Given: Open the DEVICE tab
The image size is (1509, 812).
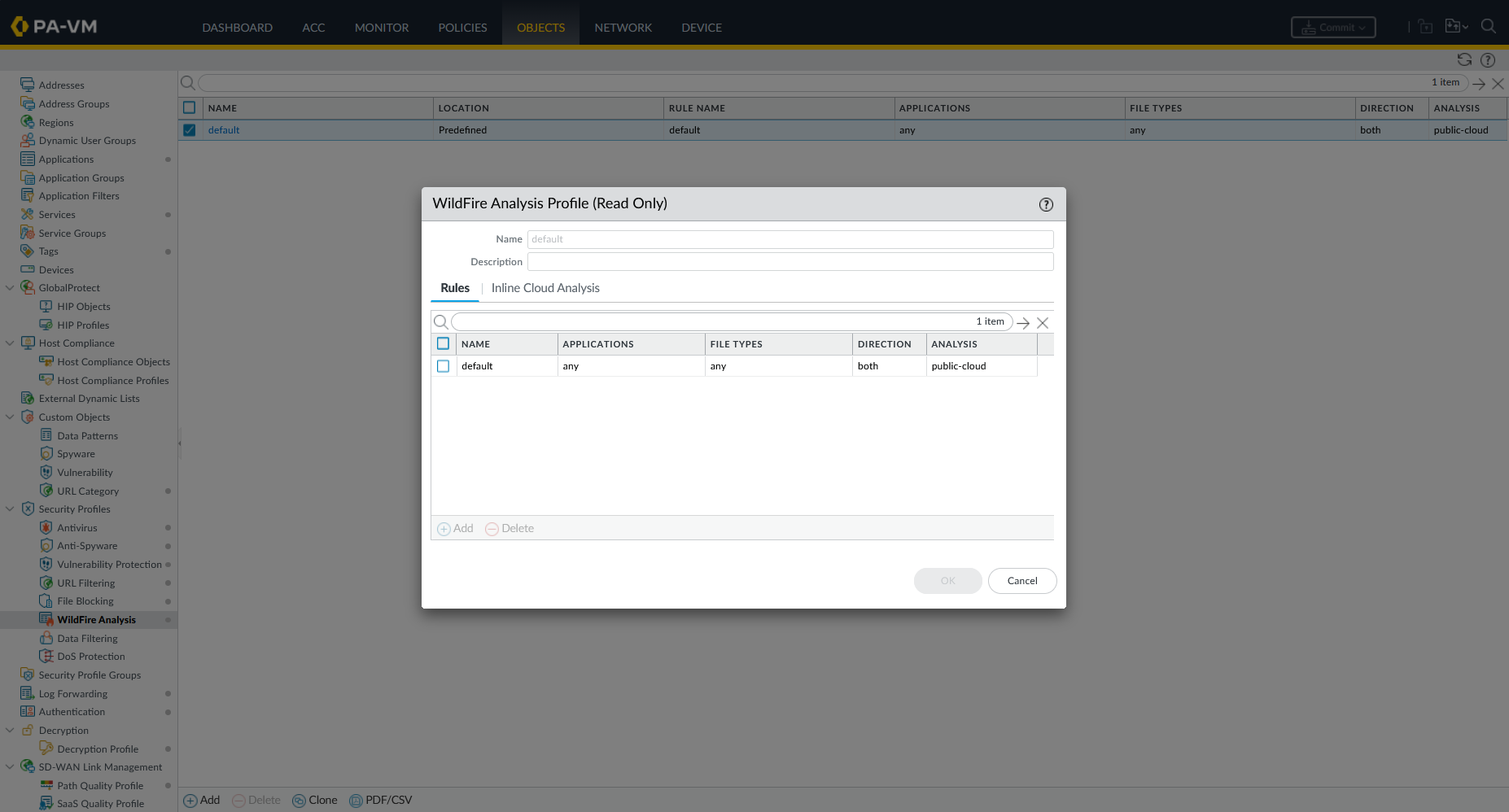Looking at the screenshot, I should (702, 28).
